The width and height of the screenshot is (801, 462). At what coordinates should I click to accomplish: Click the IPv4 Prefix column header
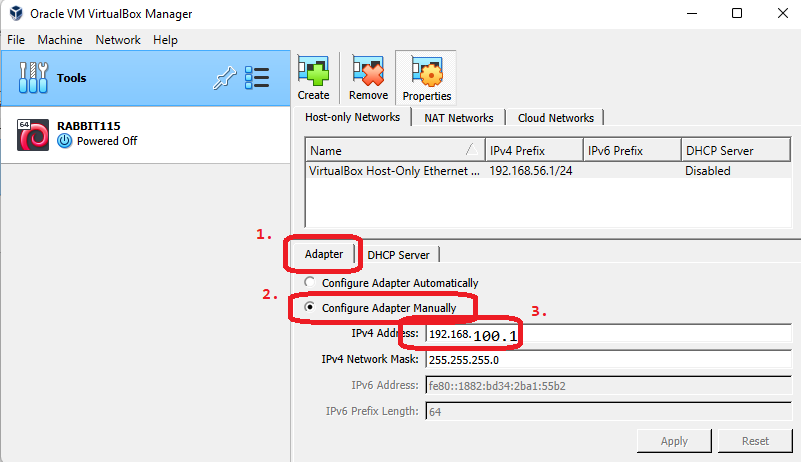point(533,151)
